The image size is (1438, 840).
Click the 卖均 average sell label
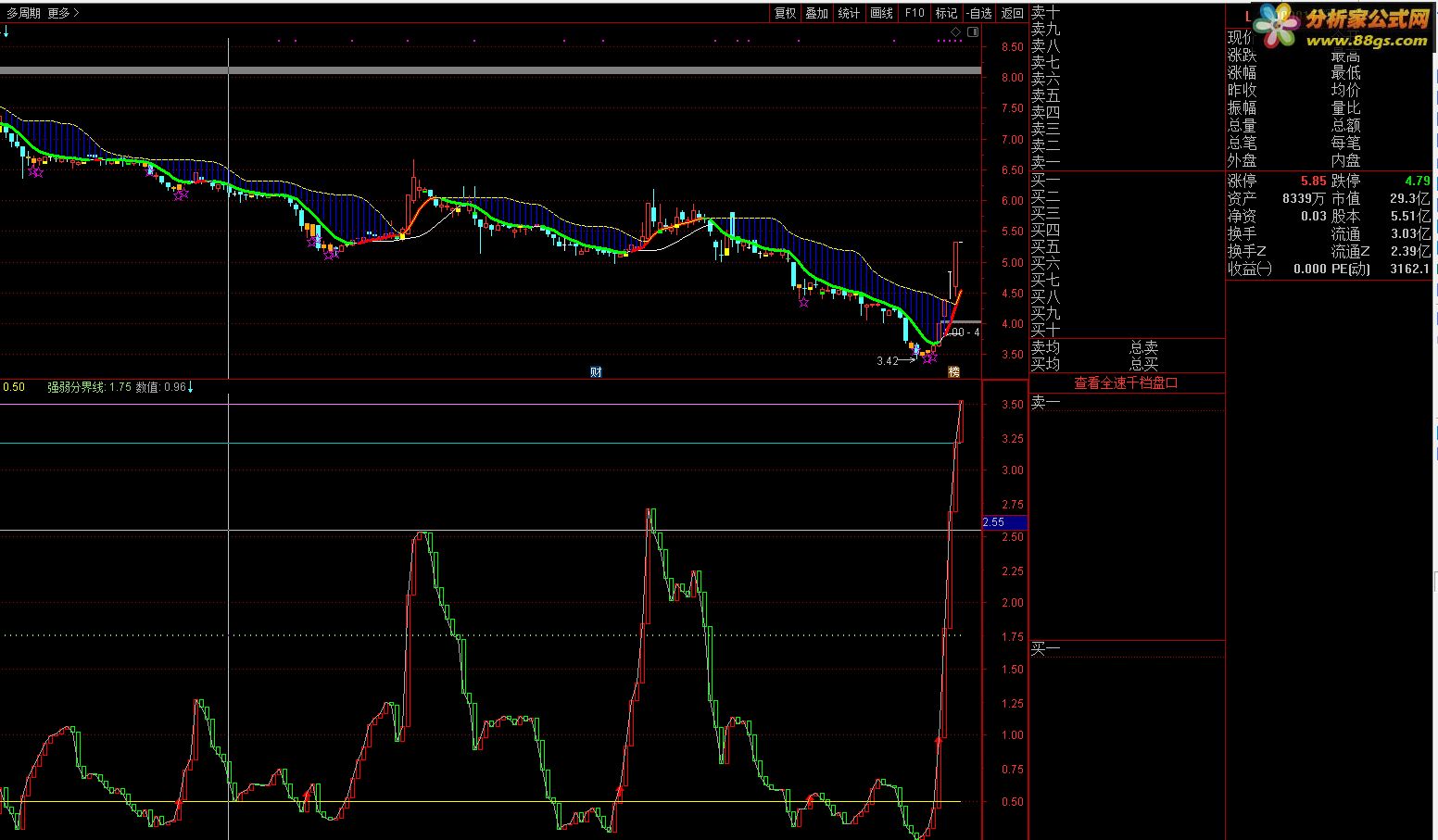coord(1046,347)
